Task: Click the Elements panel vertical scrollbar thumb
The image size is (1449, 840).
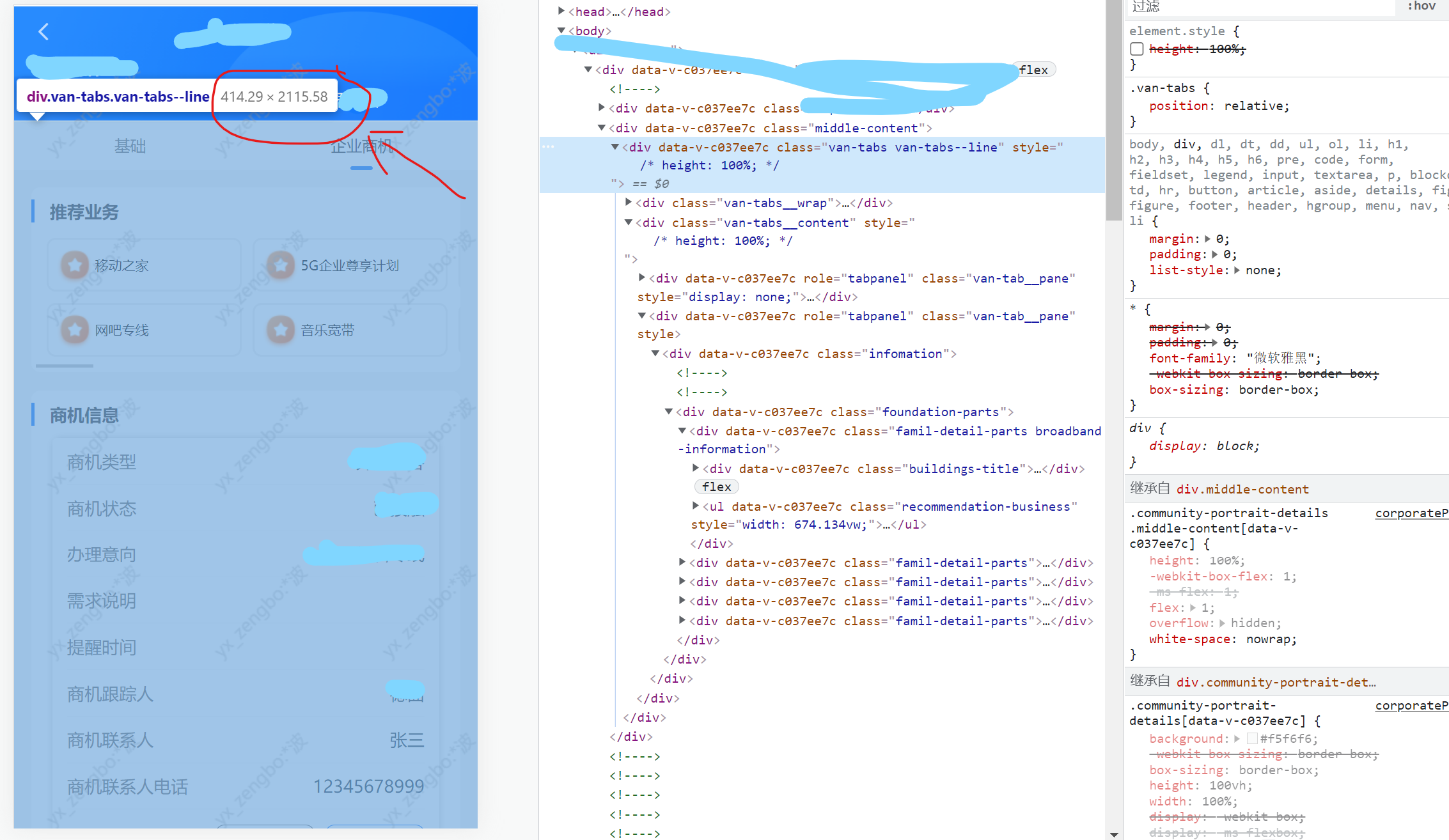Action: [x=1113, y=110]
